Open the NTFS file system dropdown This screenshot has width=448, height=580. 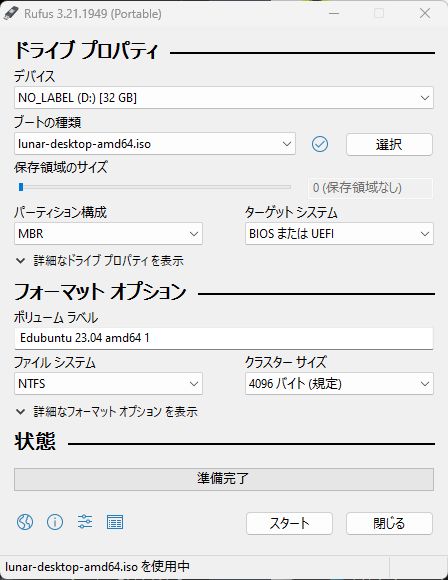tap(108, 384)
